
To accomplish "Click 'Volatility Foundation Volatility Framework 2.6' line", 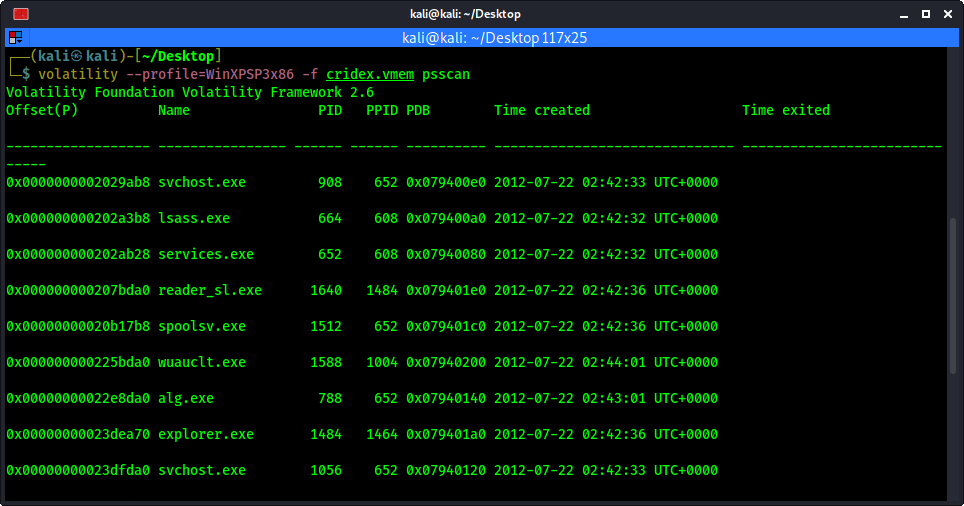I will (190, 92).
